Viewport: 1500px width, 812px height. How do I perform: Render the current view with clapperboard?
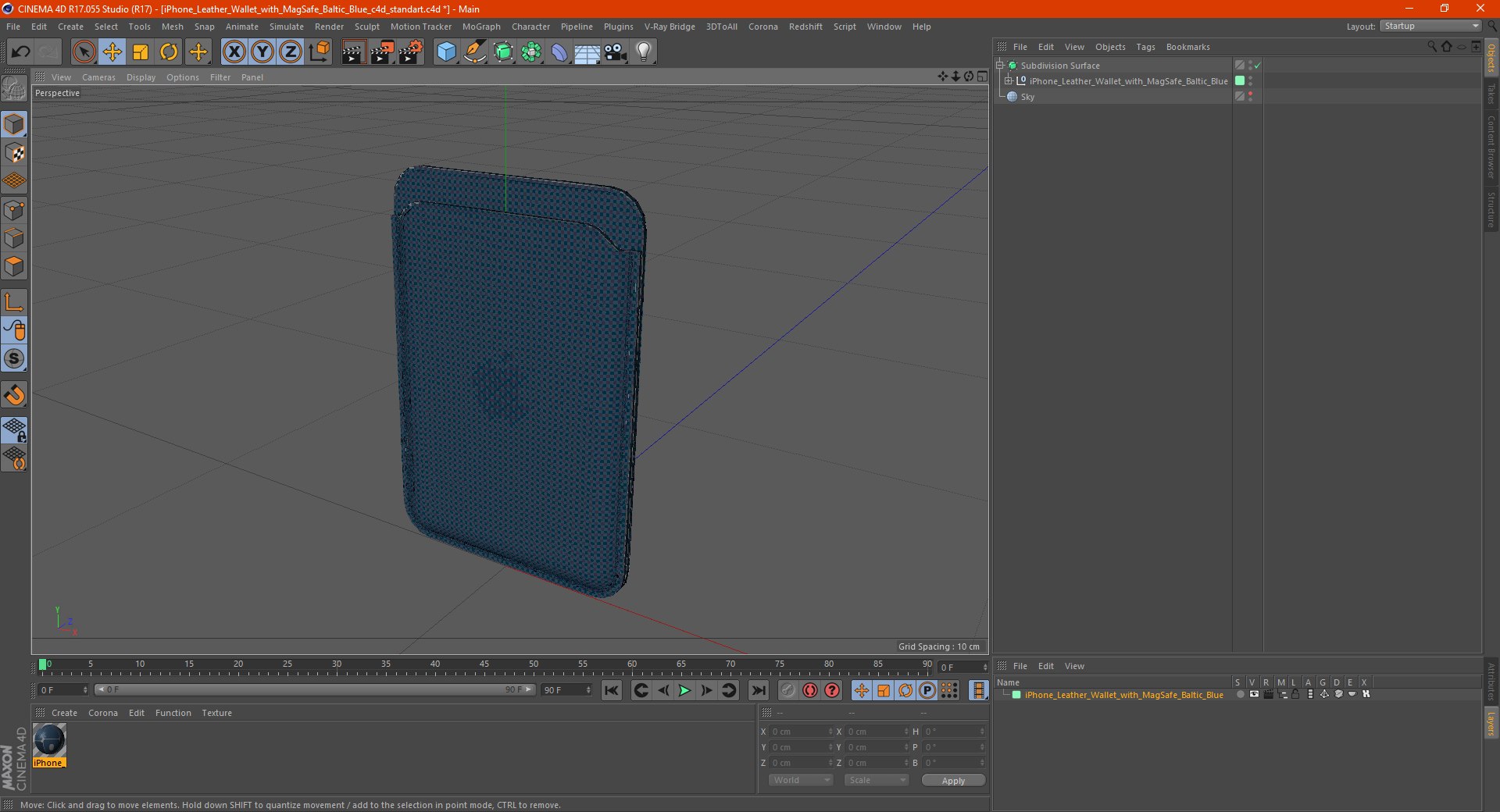click(x=353, y=52)
